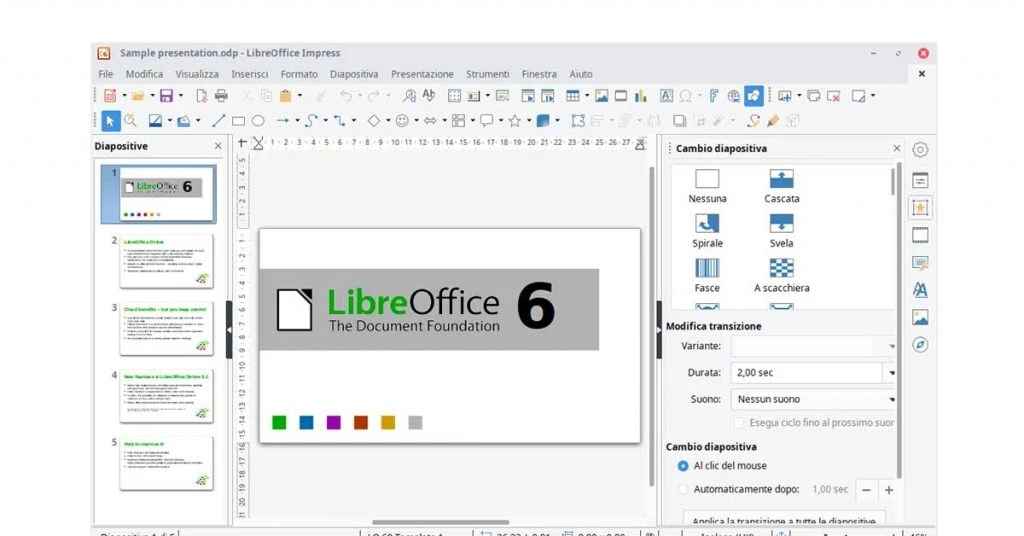1024x536 pixels.
Task: Expand the Paste options dropdown arrow
Action: [x=300, y=96]
